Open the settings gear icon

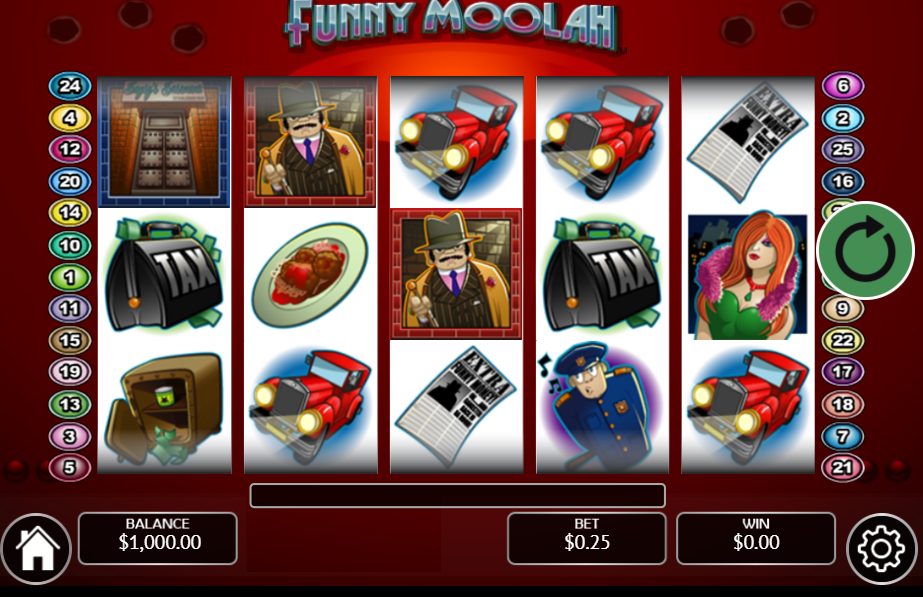click(881, 549)
